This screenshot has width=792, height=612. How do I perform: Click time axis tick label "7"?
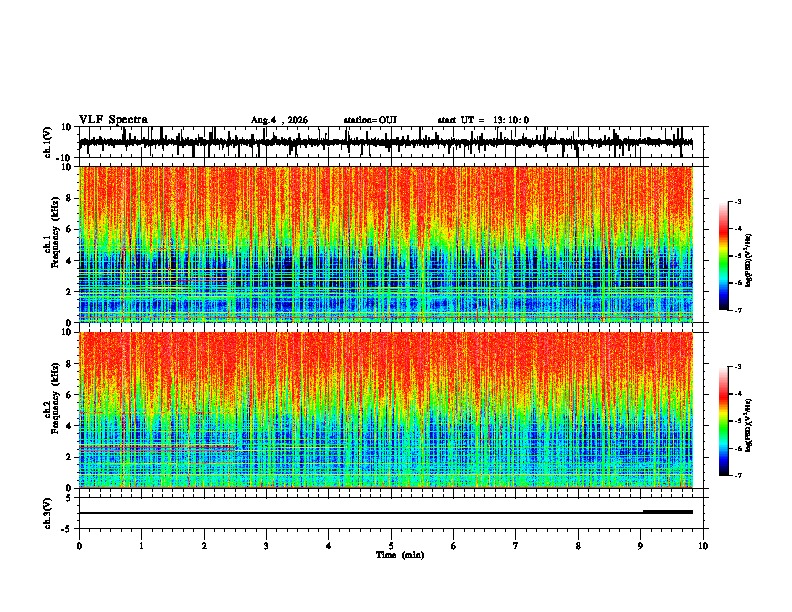pyautogui.click(x=516, y=546)
